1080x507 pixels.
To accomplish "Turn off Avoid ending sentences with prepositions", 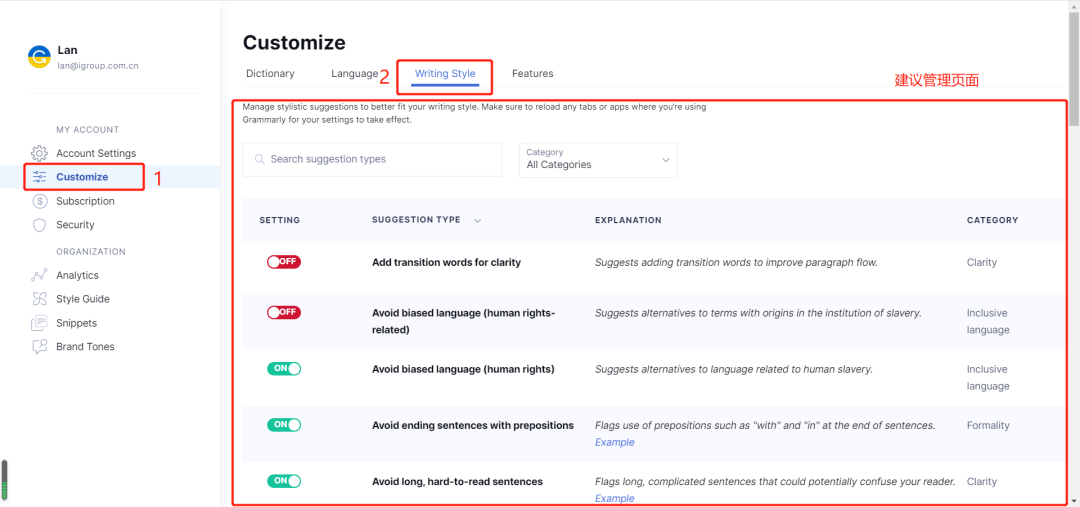I will coord(283,425).
